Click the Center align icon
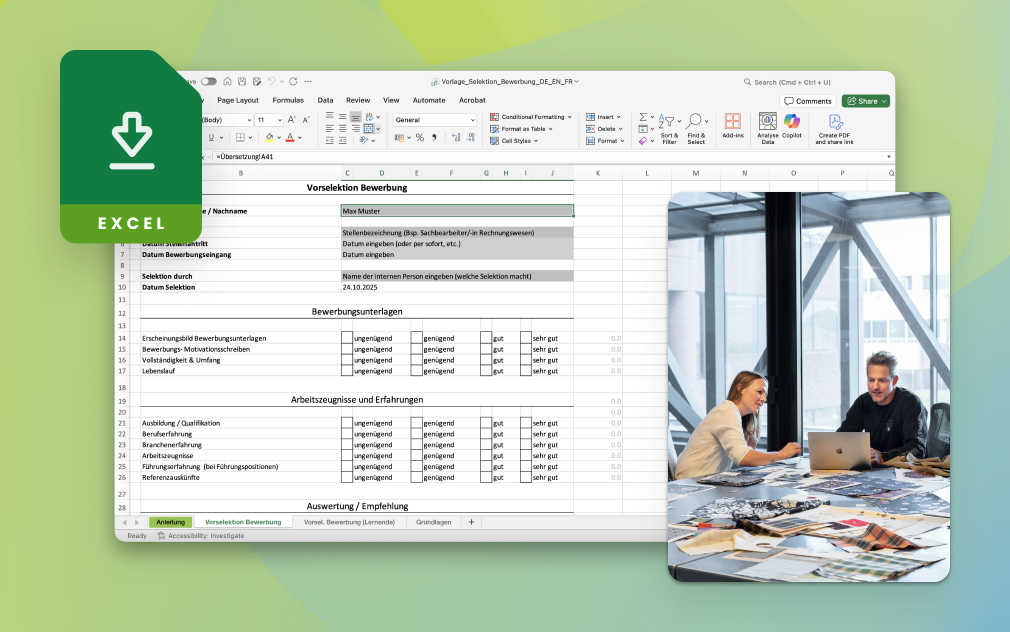The height and width of the screenshot is (632, 1010). [343, 129]
